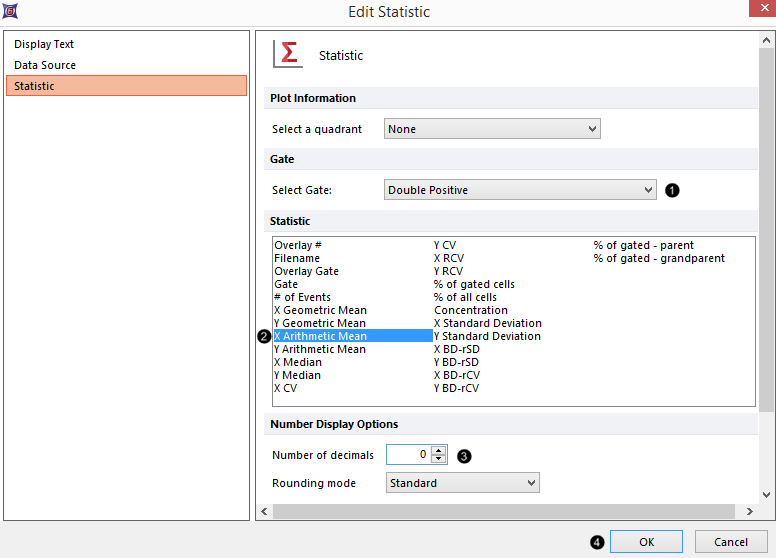Select Display Text in left panel
The image size is (776, 558).
[44, 44]
